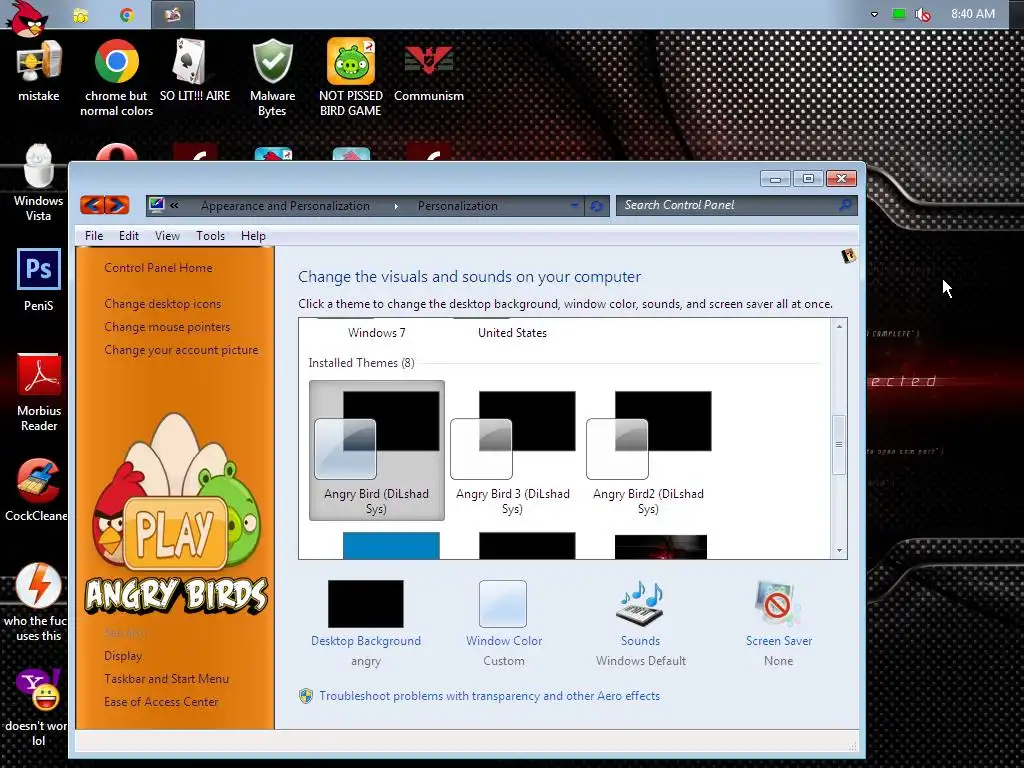Open 'chrome but normal colors' desktop shortcut
This screenshot has width=1024, height=768.
pos(116,76)
